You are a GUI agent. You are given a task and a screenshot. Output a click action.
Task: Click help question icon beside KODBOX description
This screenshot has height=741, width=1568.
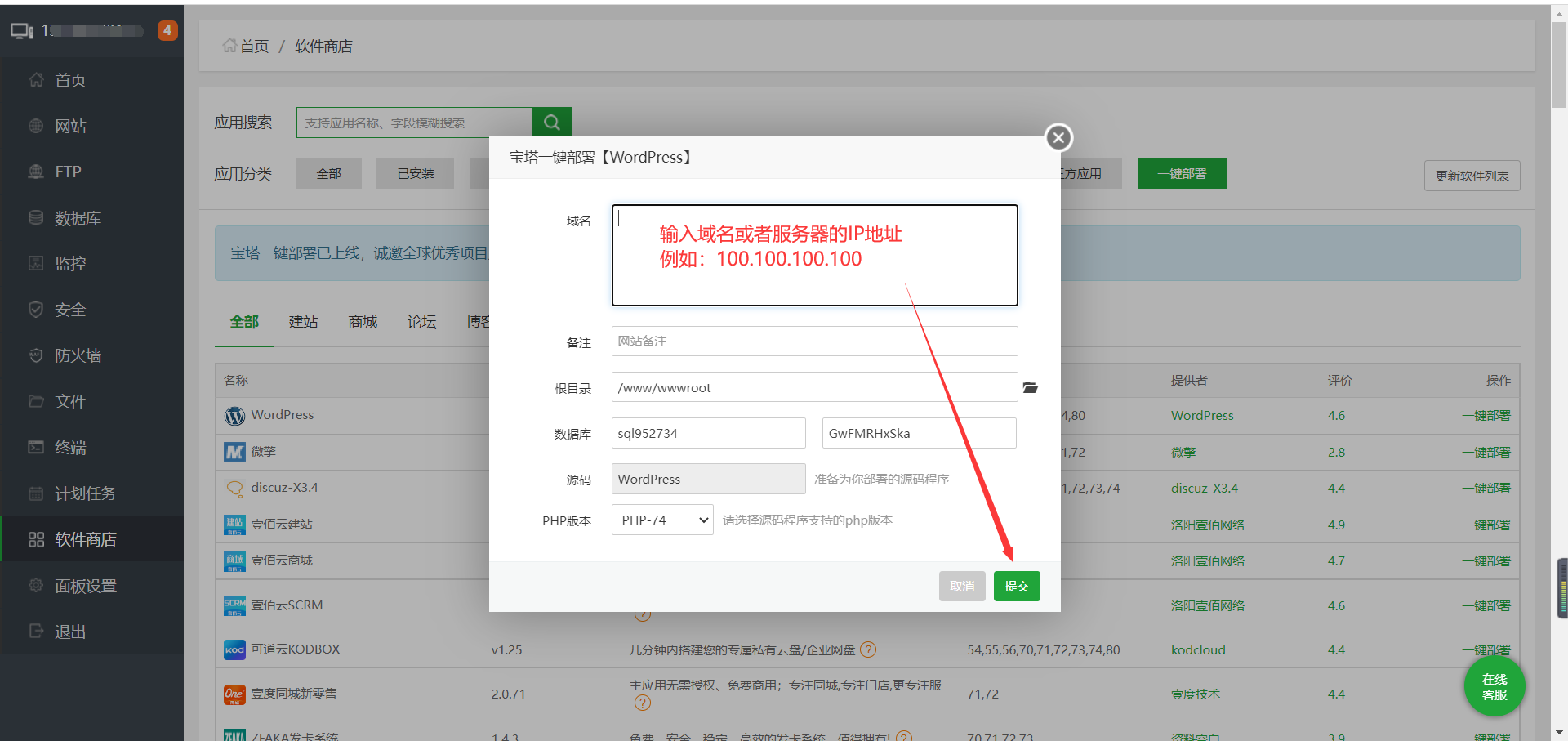(x=868, y=649)
